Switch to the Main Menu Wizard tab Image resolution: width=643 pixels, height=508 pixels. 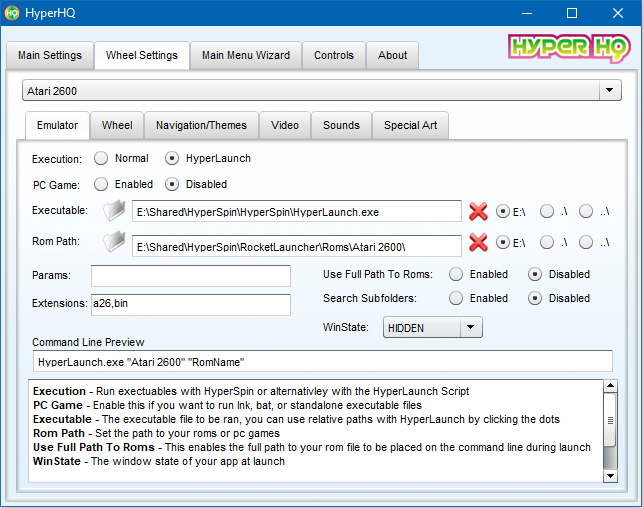(246, 55)
